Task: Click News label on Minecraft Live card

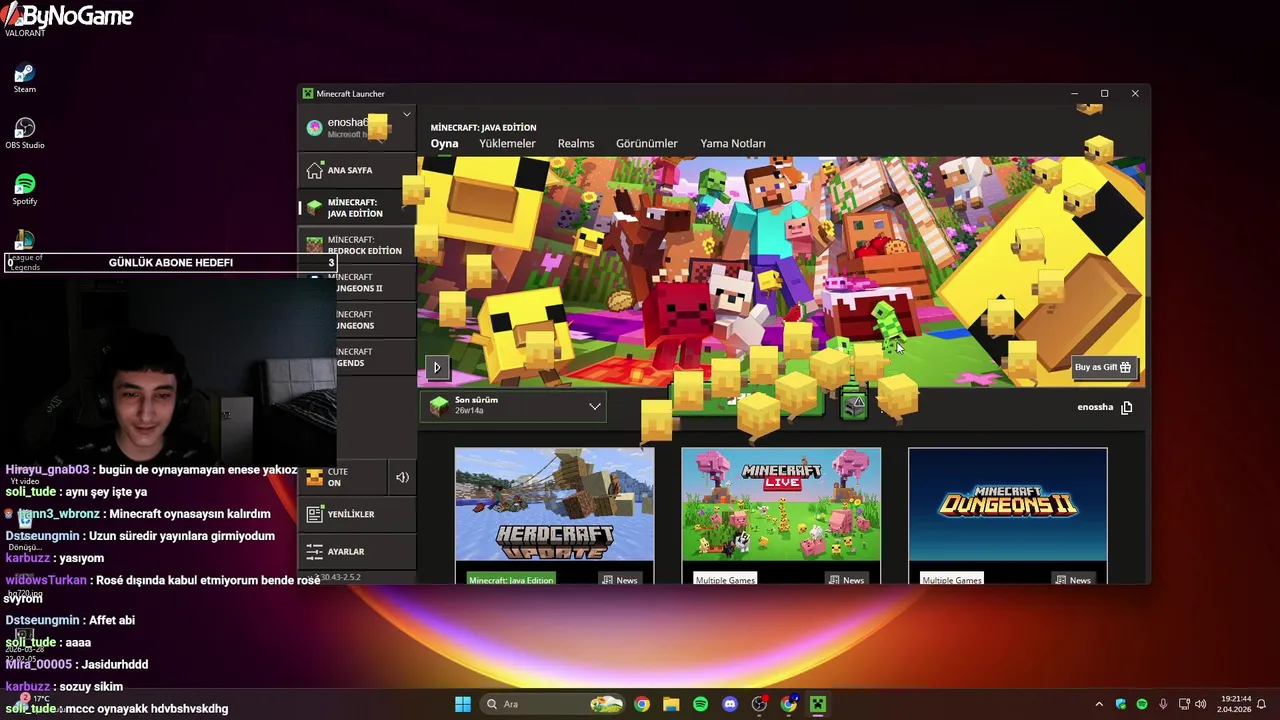Action: point(847,580)
